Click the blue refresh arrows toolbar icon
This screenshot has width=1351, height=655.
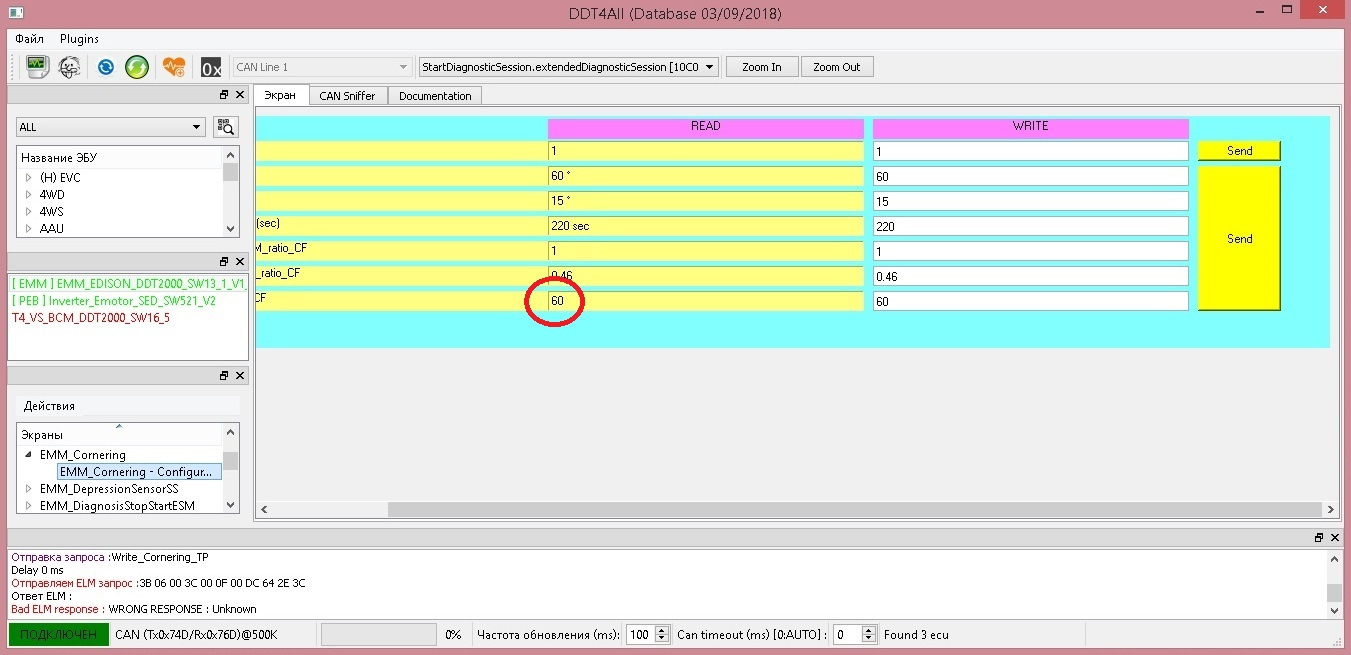point(105,67)
